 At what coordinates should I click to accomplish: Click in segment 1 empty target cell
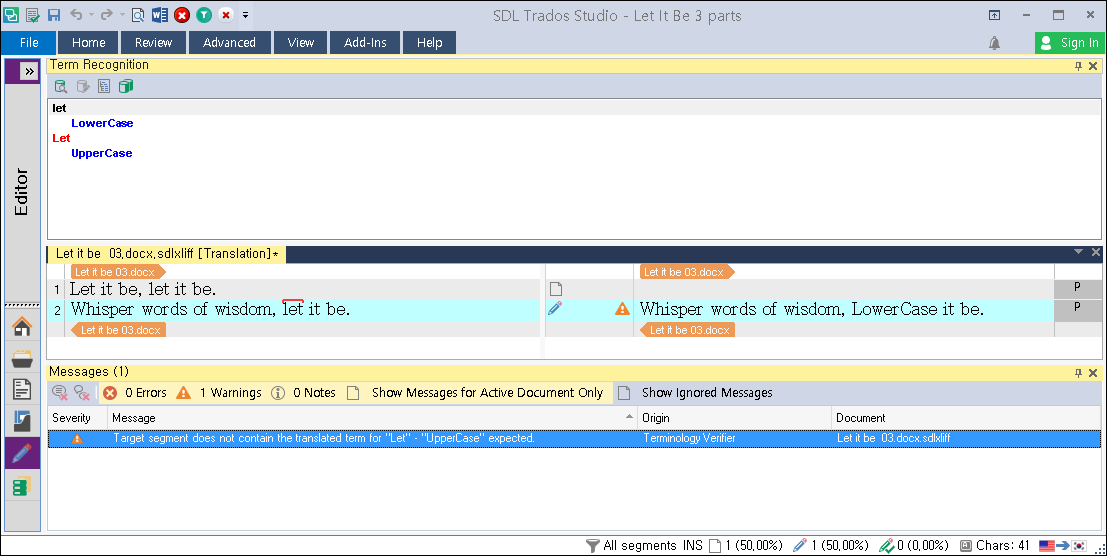coord(844,289)
